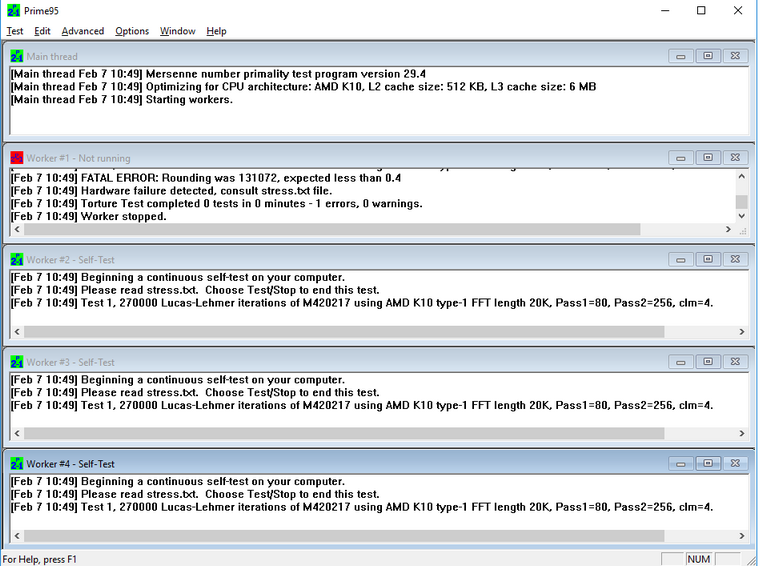Click the Prime95 application icon in title bar
The image size is (762, 566).
[14, 10]
